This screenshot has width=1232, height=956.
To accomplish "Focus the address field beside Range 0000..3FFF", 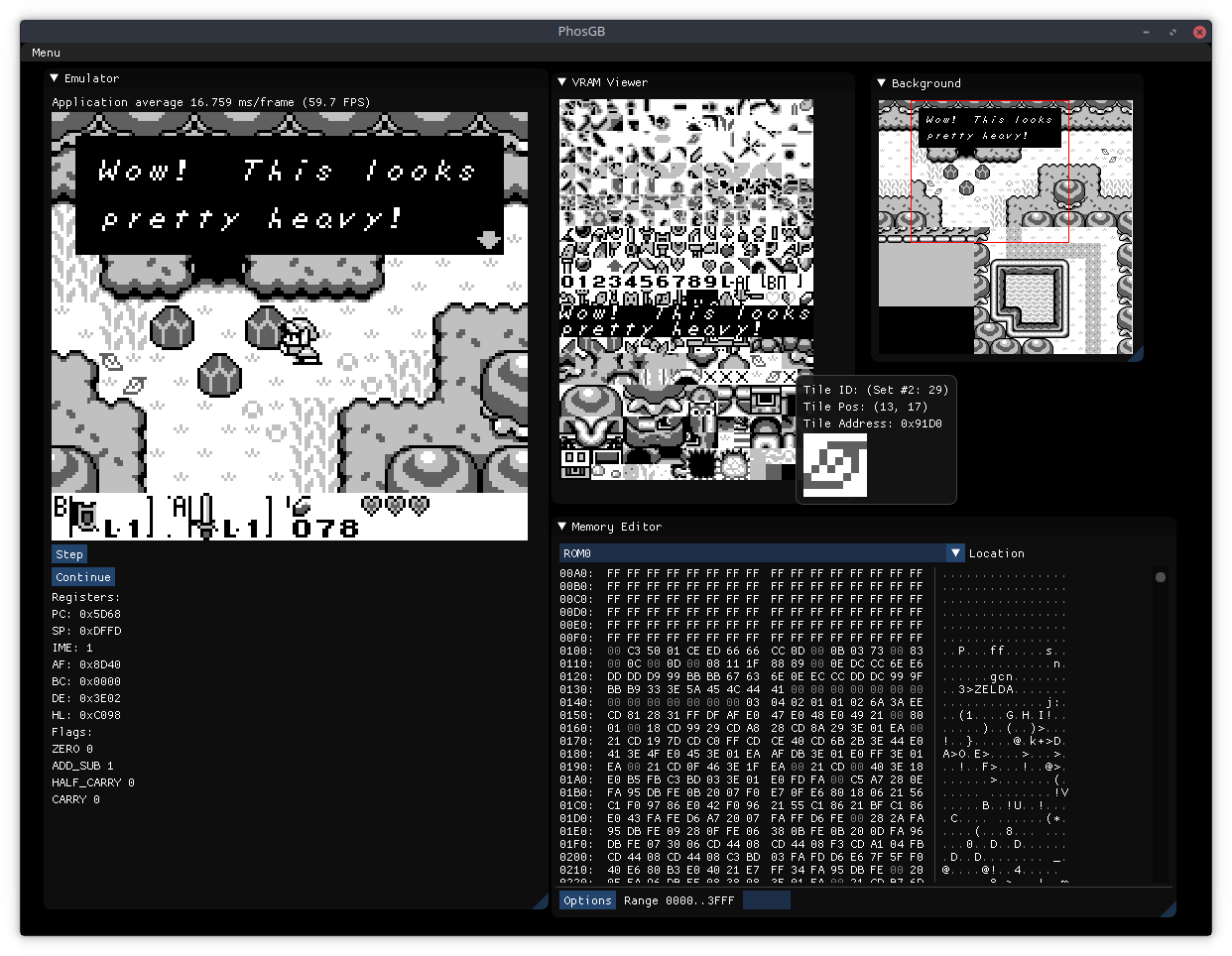I will (x=767, y=900).
